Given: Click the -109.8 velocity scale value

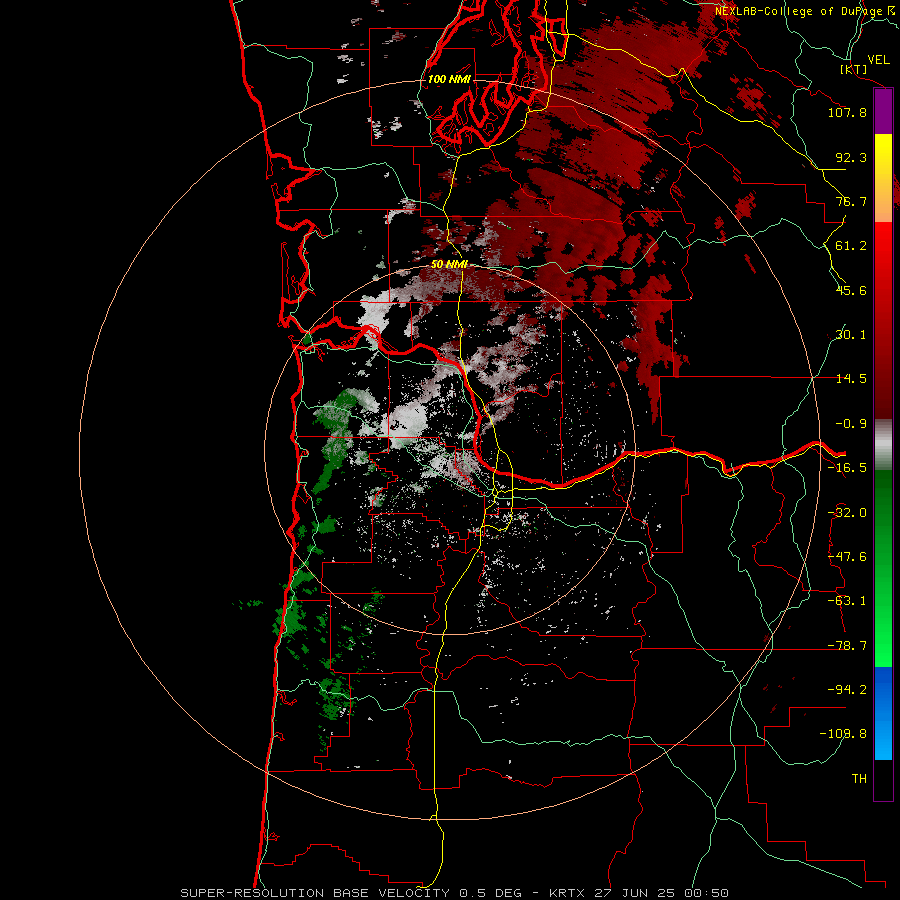Looking at the screenshot, I should [844, 734].
